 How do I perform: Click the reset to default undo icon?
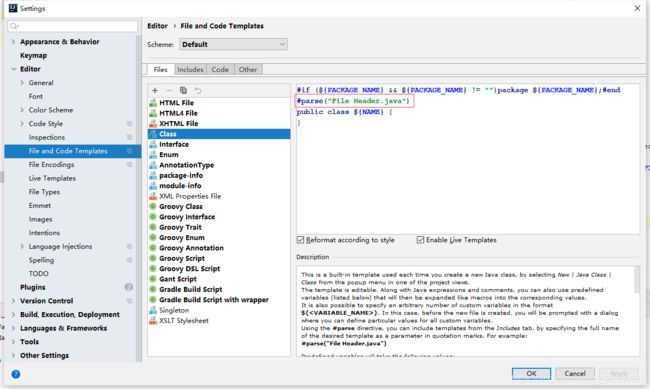coord(198,90)
